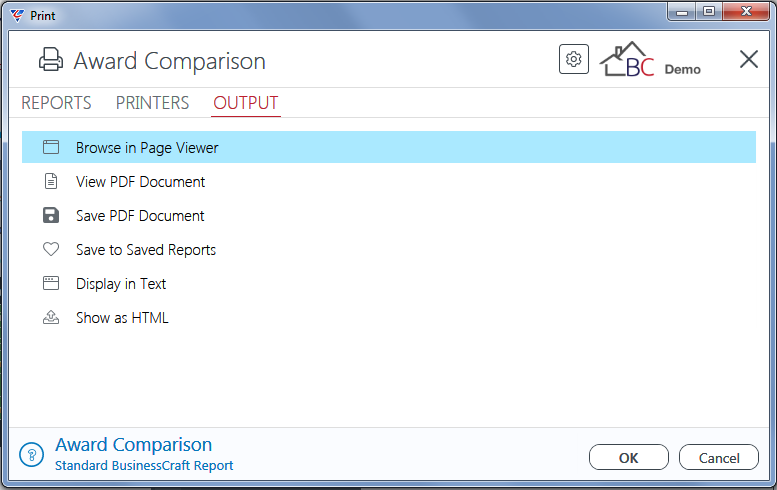Switch to the PRINTERS tab
The width and height of the screenshot is (777, 490).
152,103
